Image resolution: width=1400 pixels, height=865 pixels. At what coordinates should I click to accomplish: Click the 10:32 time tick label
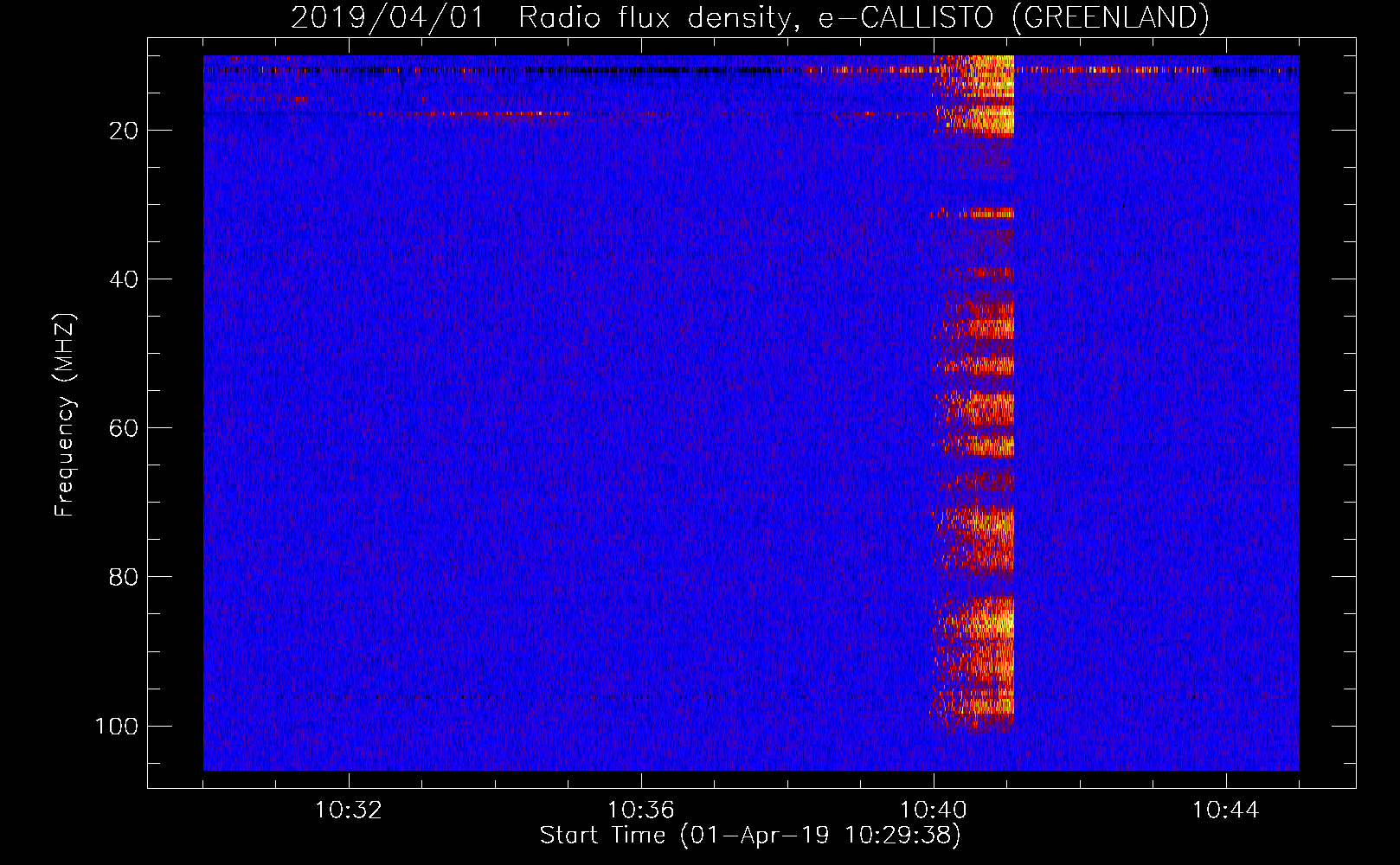pyautogui.click(x=349, y=811)
